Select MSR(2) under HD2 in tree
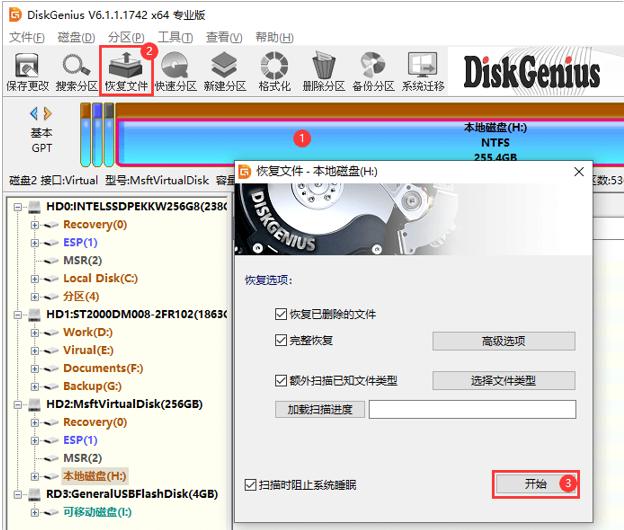Image resolution: width=624 pixels, height=530 pixels. pos(82,458)
